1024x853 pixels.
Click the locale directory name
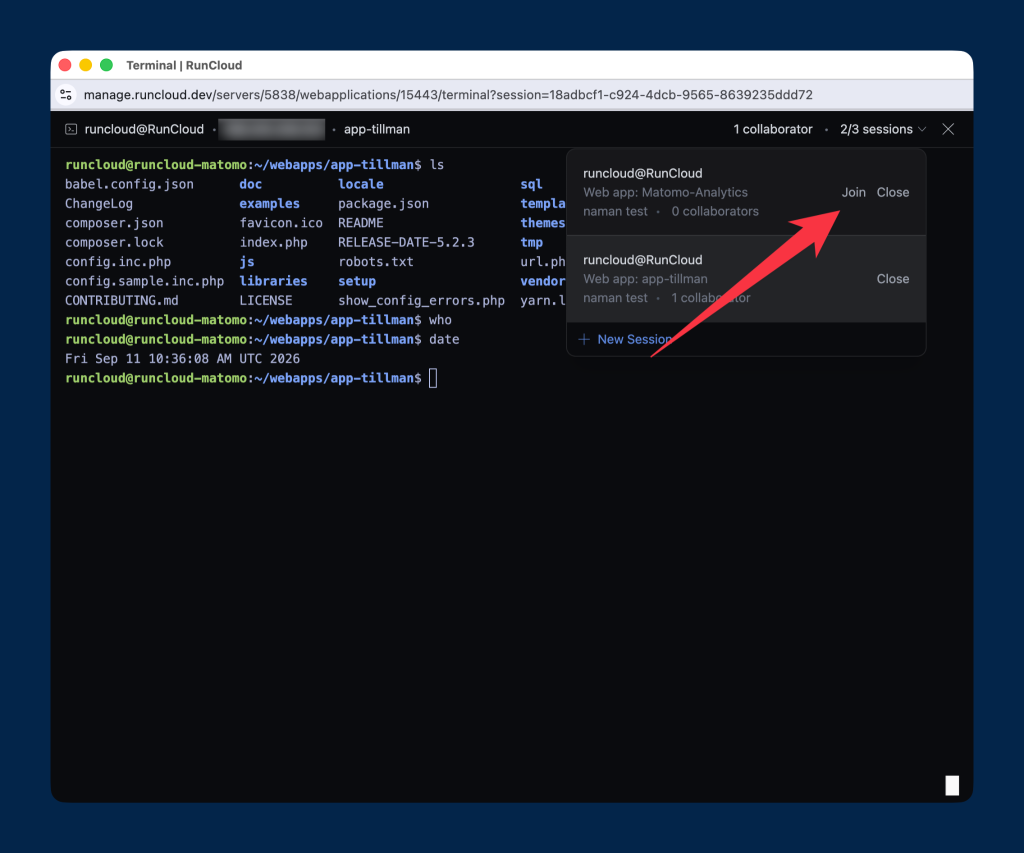point(361,184)
